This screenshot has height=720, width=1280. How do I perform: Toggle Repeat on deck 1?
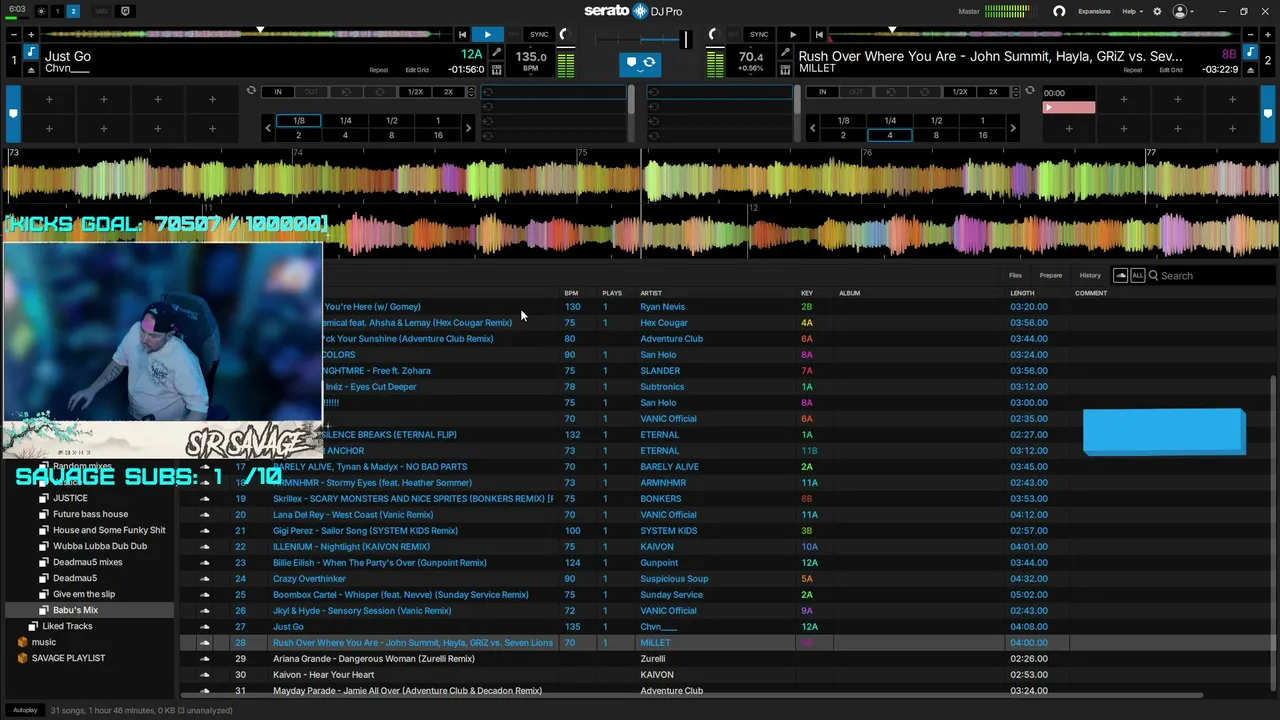pyautogui.click(x=378, y=70)
